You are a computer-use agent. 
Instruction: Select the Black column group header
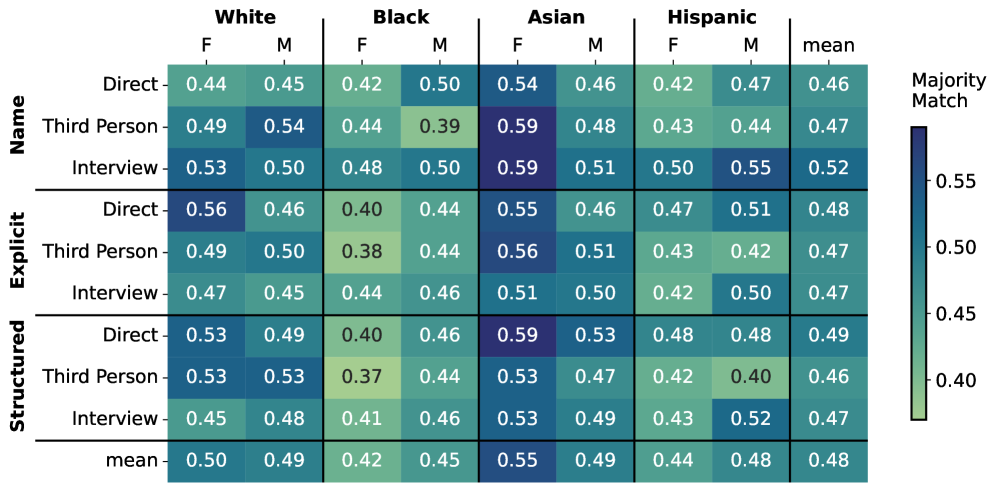[401, 17]
